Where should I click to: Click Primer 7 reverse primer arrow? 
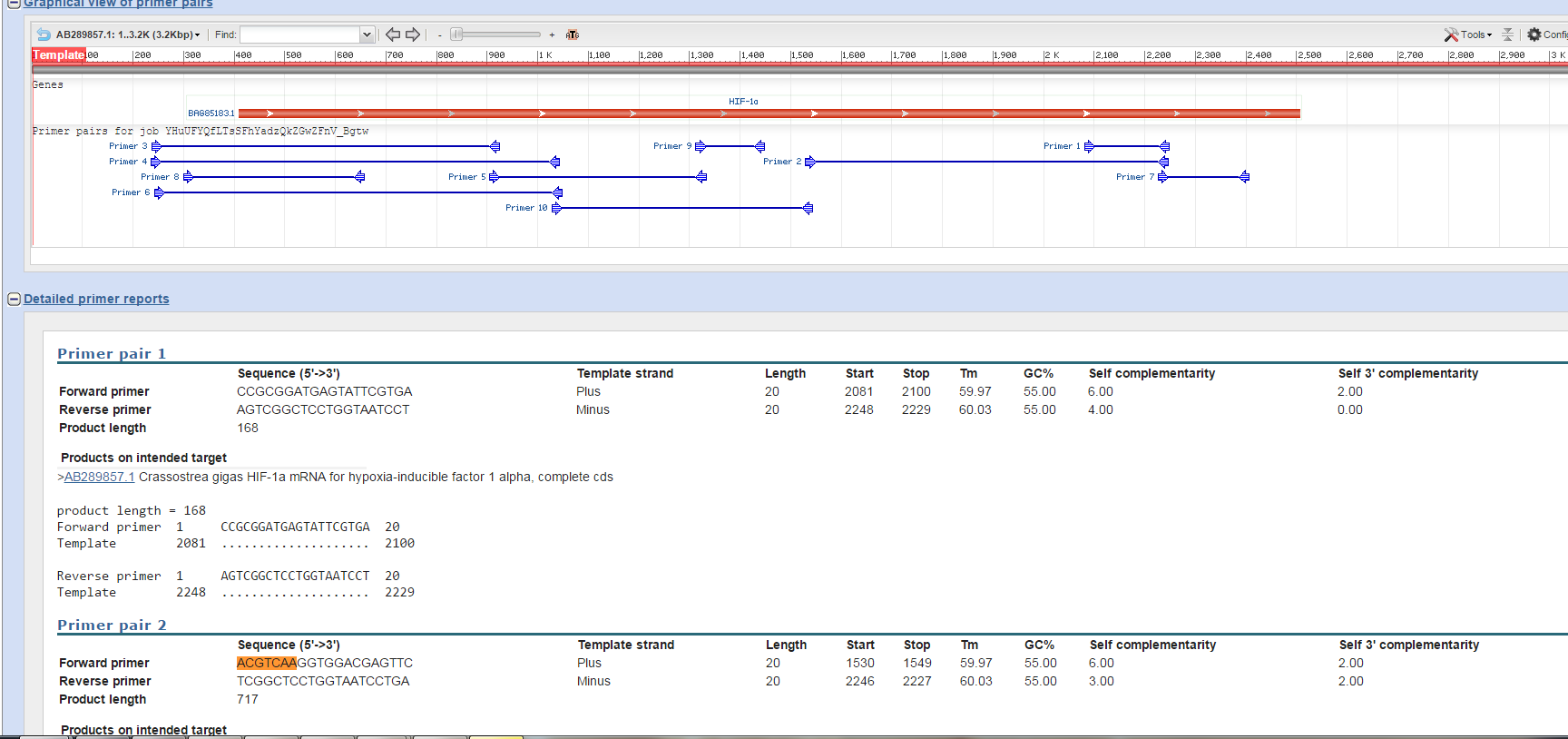1245,177
